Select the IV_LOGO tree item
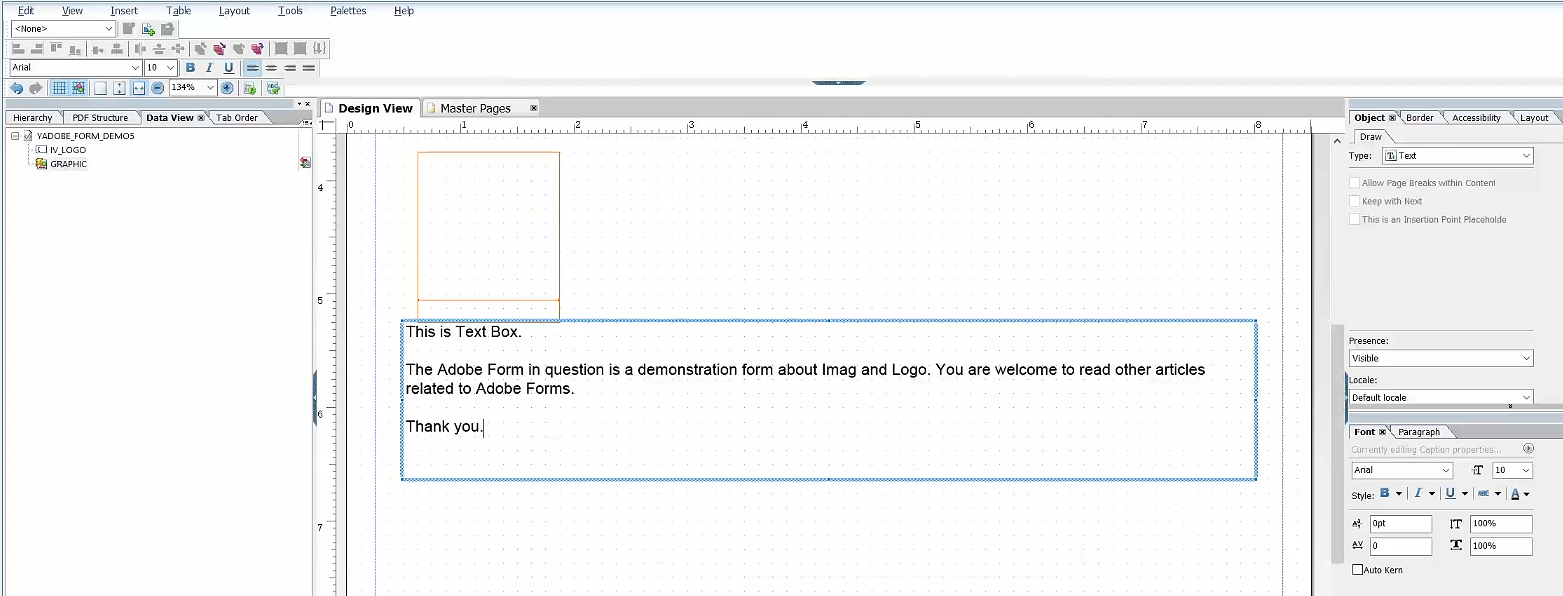Image resolution: width=1563 pixels, height=596 pixels. [68, 150]
